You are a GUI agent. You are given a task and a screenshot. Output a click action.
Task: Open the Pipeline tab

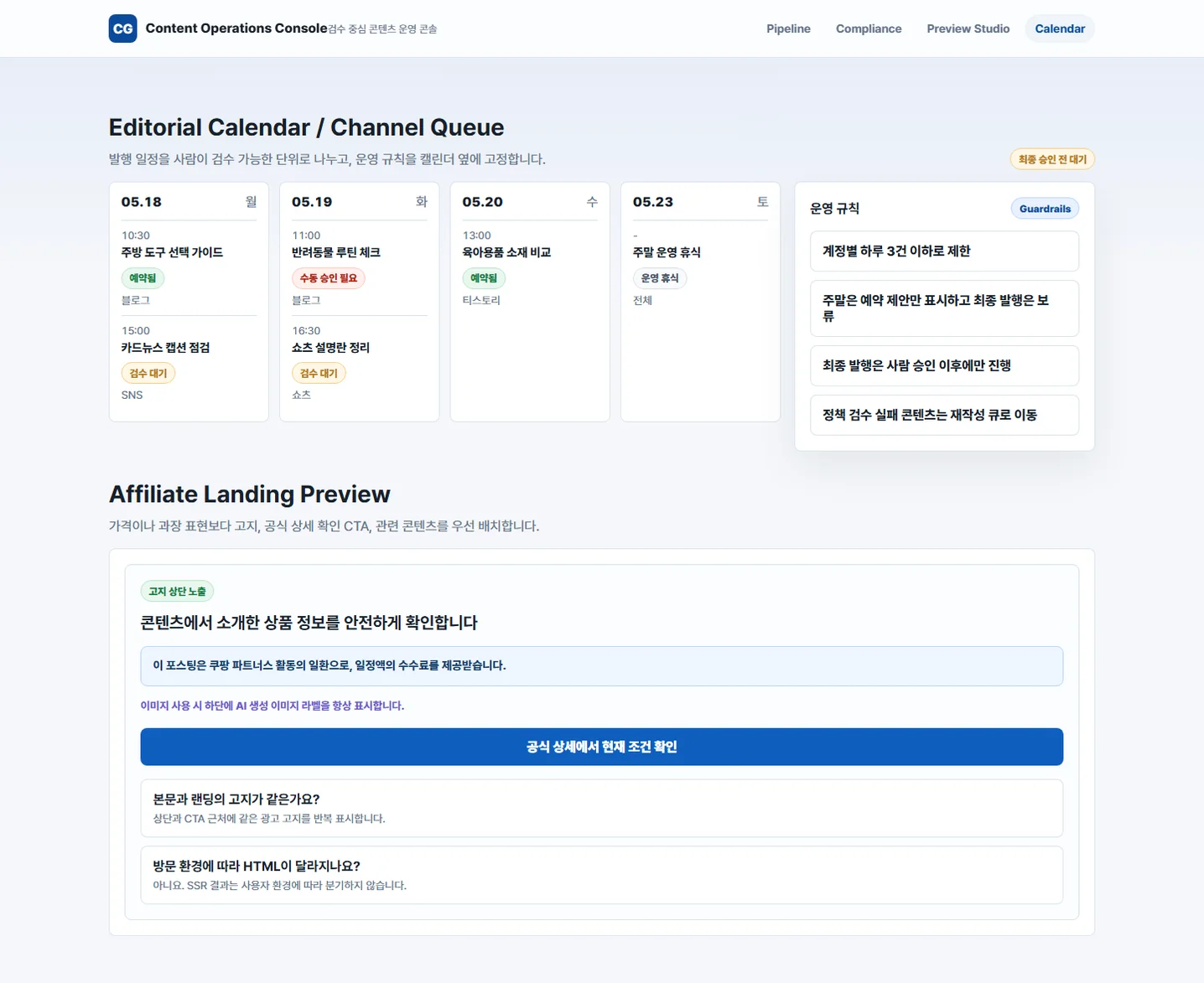788,28
